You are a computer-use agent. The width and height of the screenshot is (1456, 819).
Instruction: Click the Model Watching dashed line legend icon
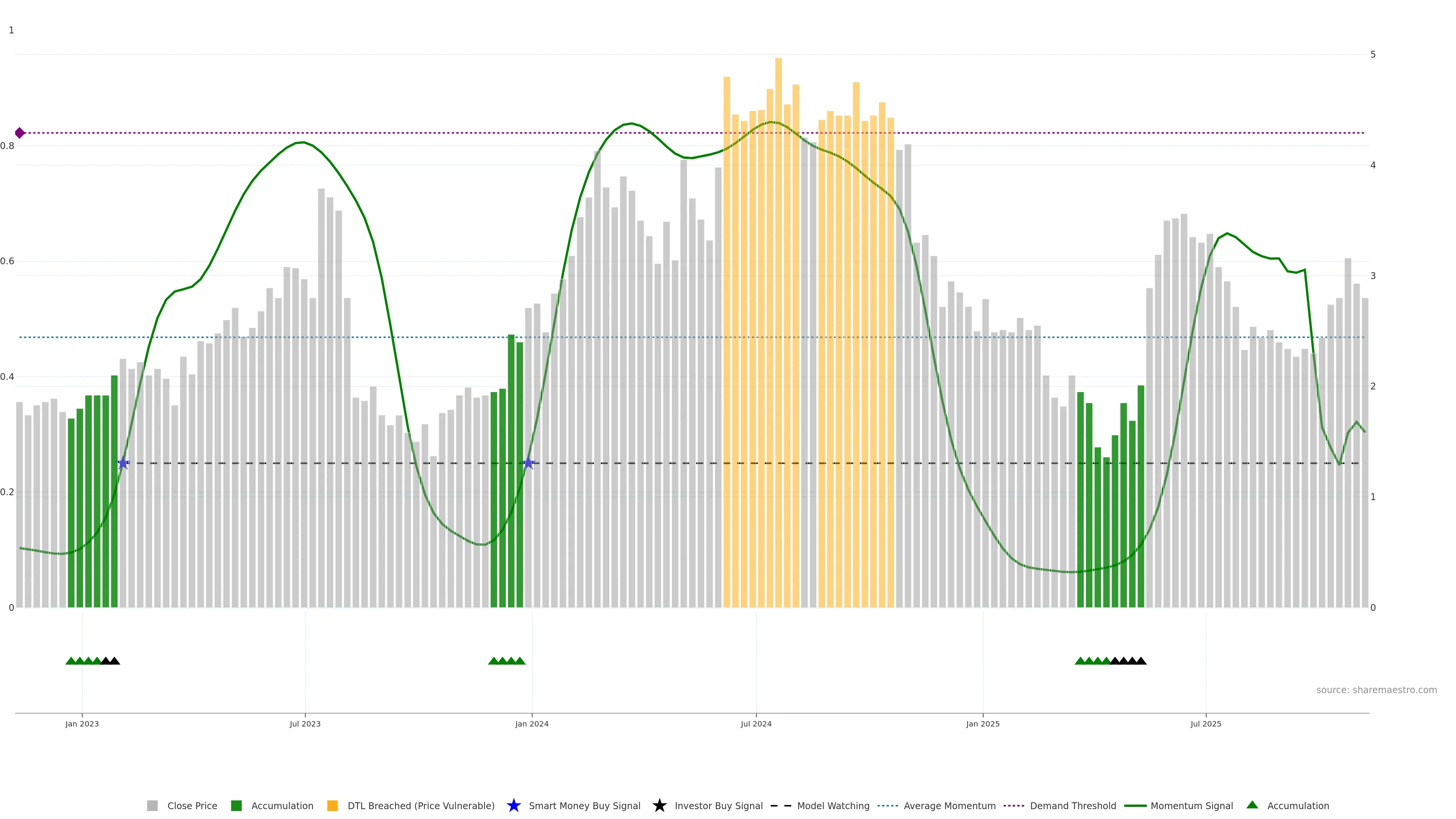[x=781, y=805]
